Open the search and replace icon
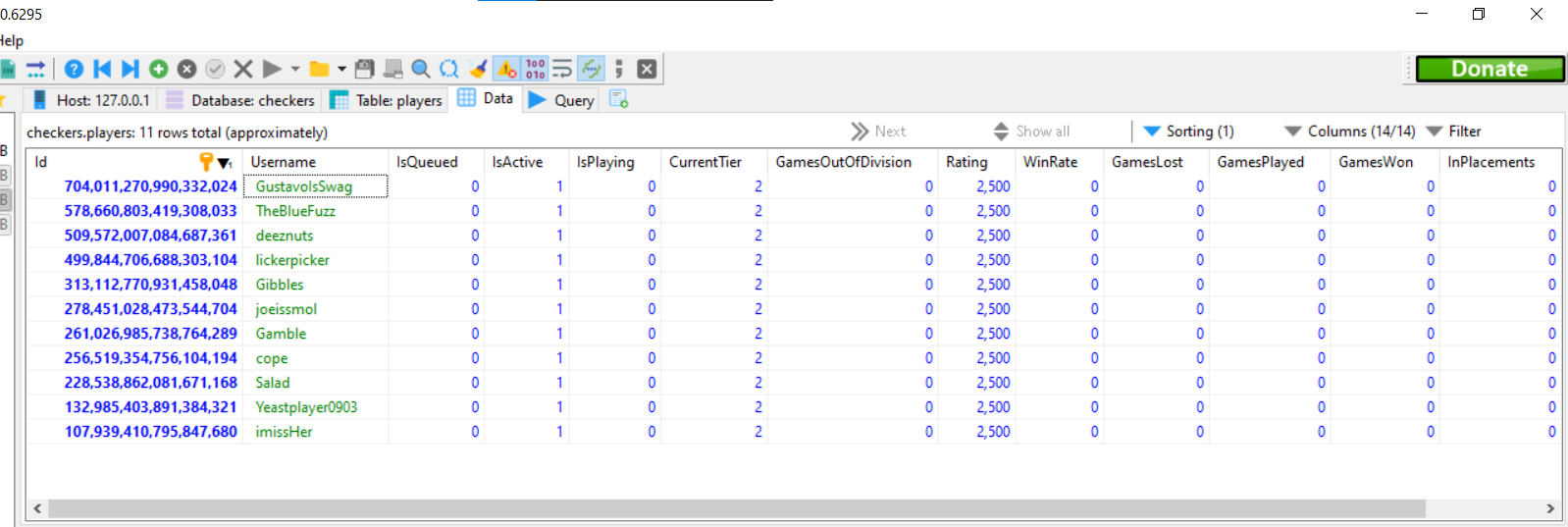This screenshot has height=527, width=1568. (x=449, y=69)
